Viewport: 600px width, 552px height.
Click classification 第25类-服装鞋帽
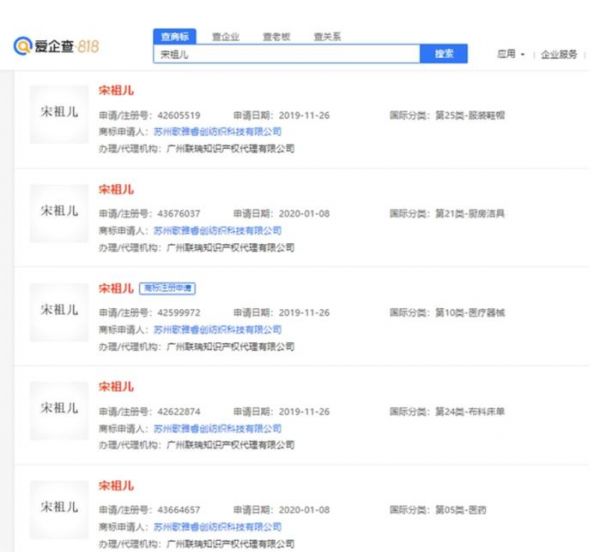click(x=470, y=115)
